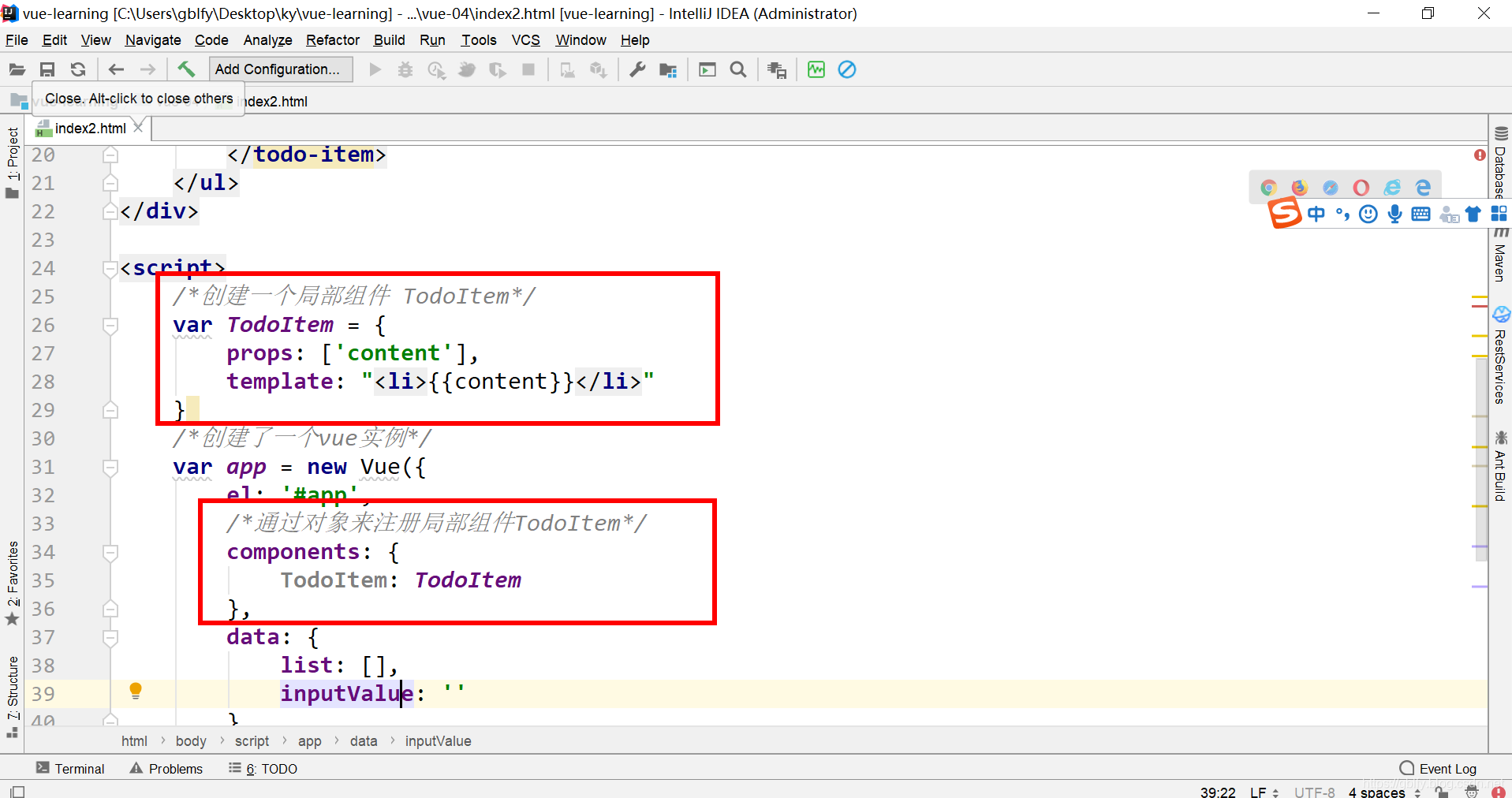Screen dimensions: 1512x798
Task: Open in Edge browser icon
Action: (x=1423, y=187)
